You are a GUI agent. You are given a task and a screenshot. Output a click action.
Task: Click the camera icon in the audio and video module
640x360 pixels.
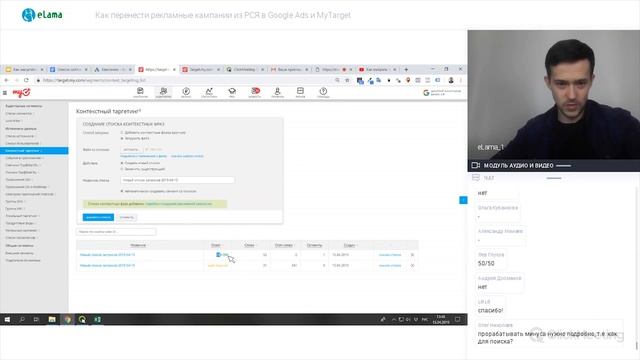tap(476, 165)
